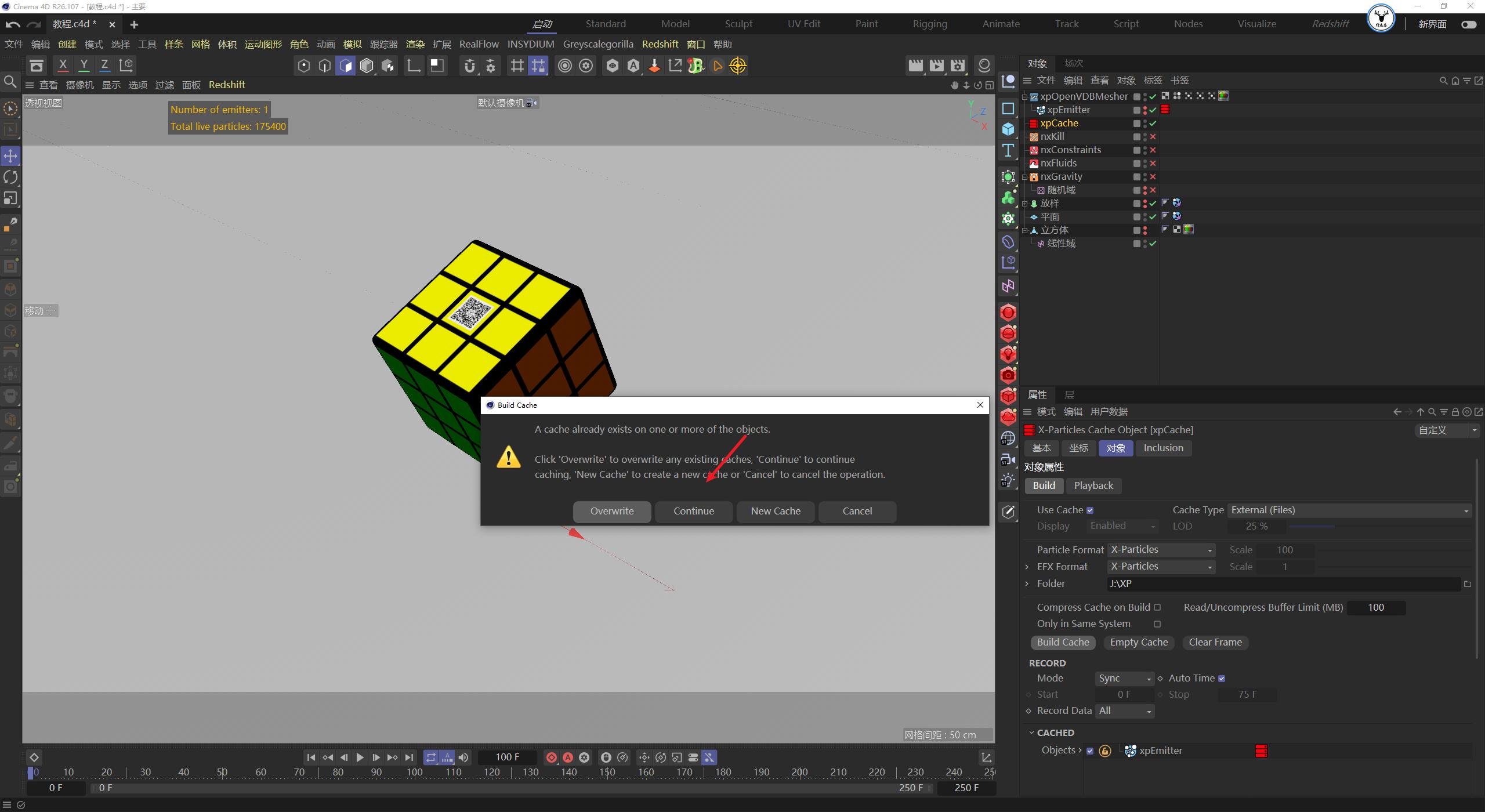
Task: Switch to the UV Edit layout tab
Action: [x=803, y=24]
